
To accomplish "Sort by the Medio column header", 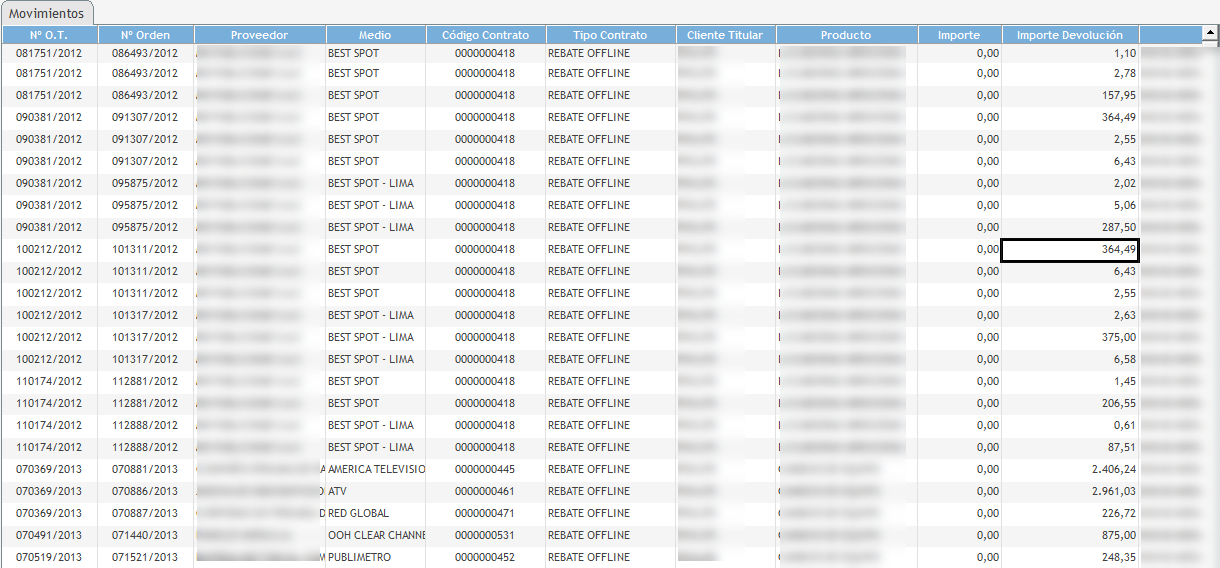I will pos(375,35).
